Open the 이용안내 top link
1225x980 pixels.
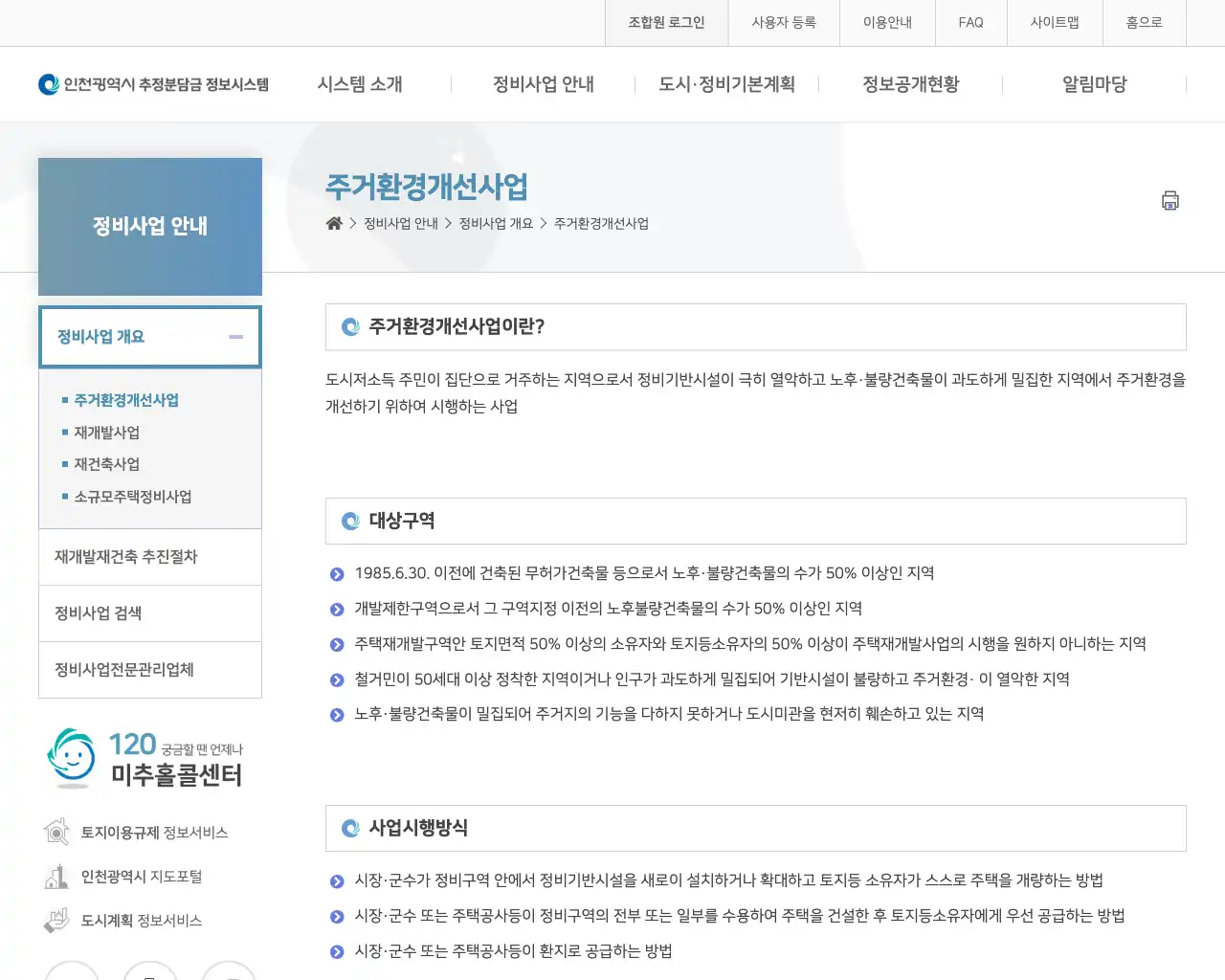(887, 22)
